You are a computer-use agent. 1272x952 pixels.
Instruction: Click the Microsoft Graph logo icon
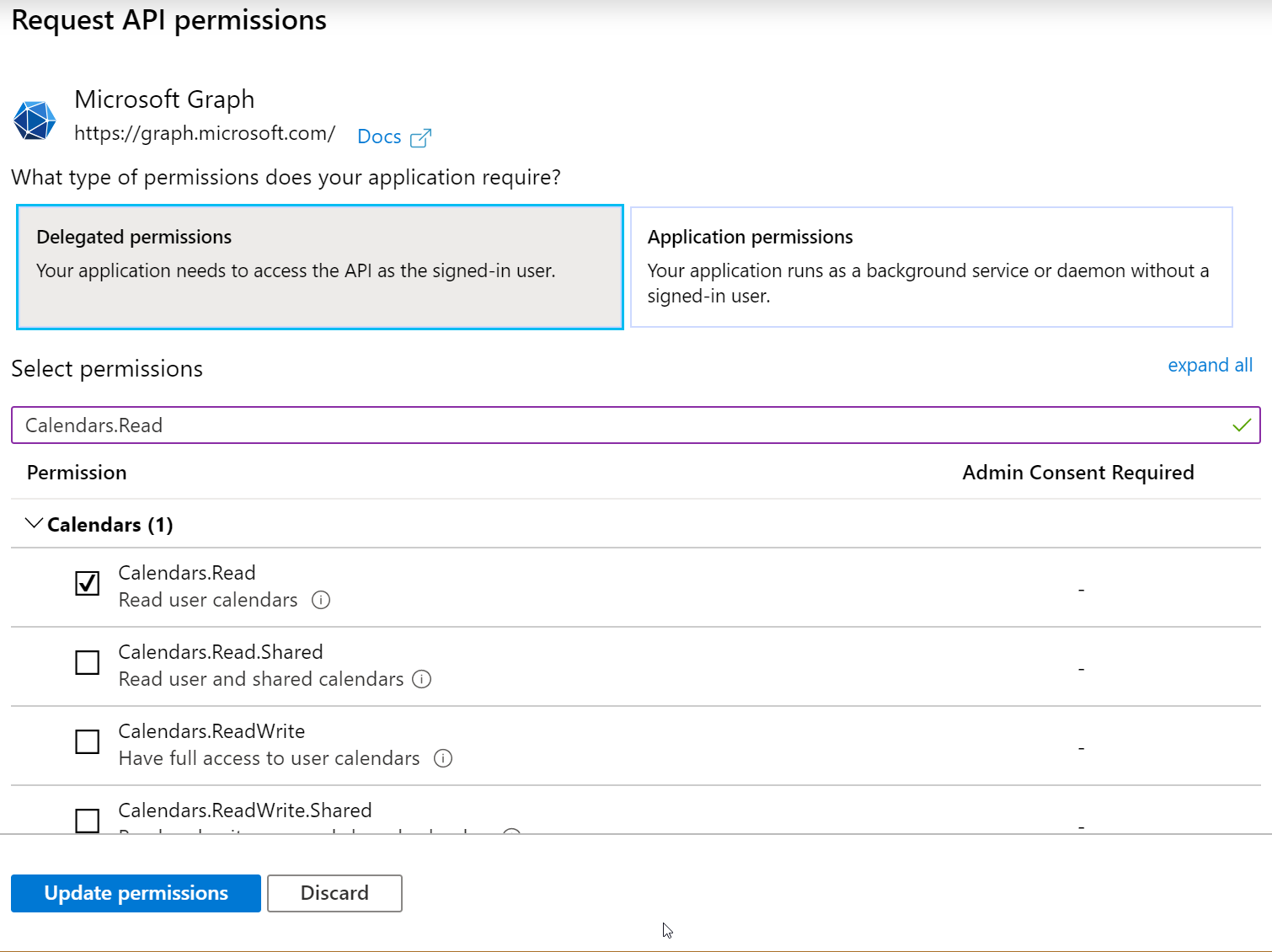(35, 120)
